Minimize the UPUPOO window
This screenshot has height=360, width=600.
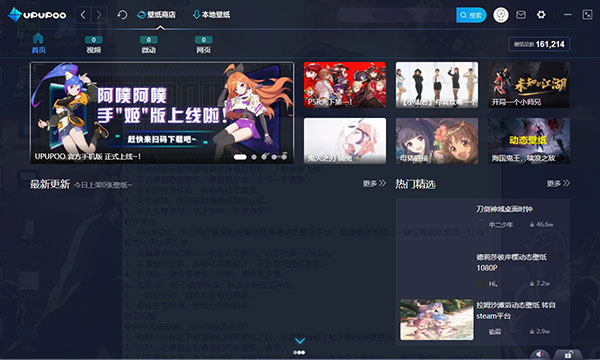(x=567, y=15)
